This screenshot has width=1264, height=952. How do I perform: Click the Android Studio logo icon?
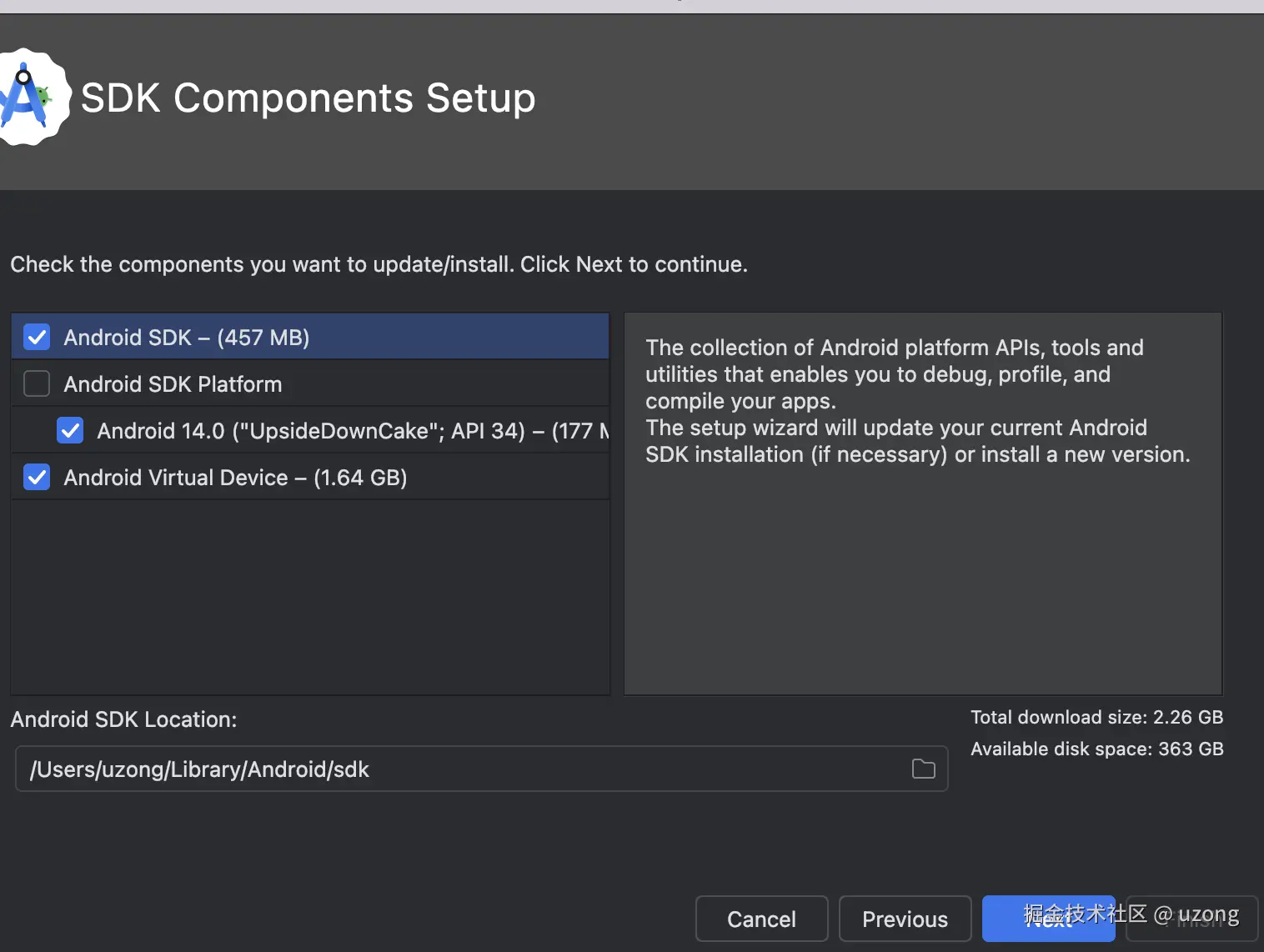tap(30, 98)
